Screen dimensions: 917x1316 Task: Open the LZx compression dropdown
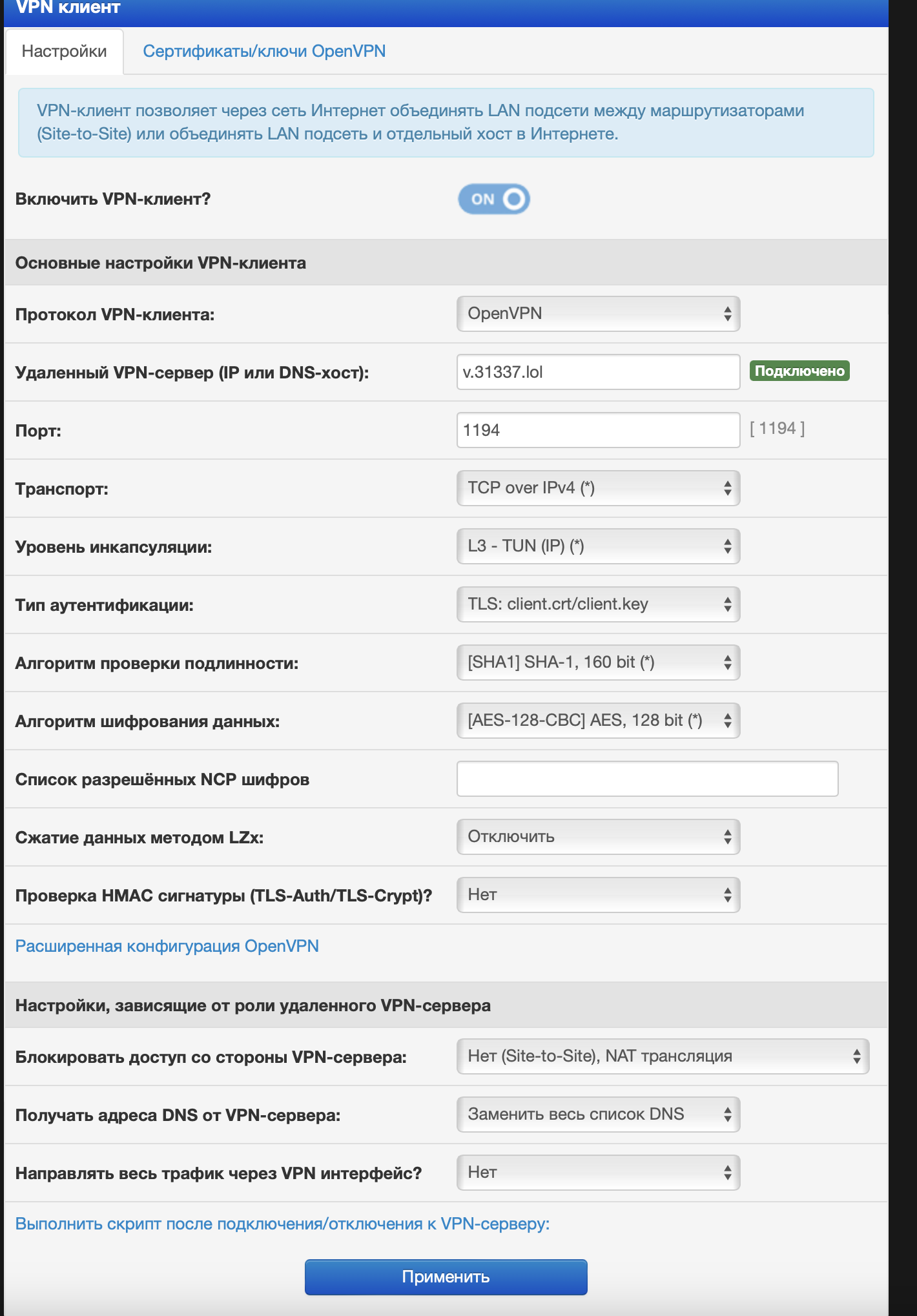598,837
